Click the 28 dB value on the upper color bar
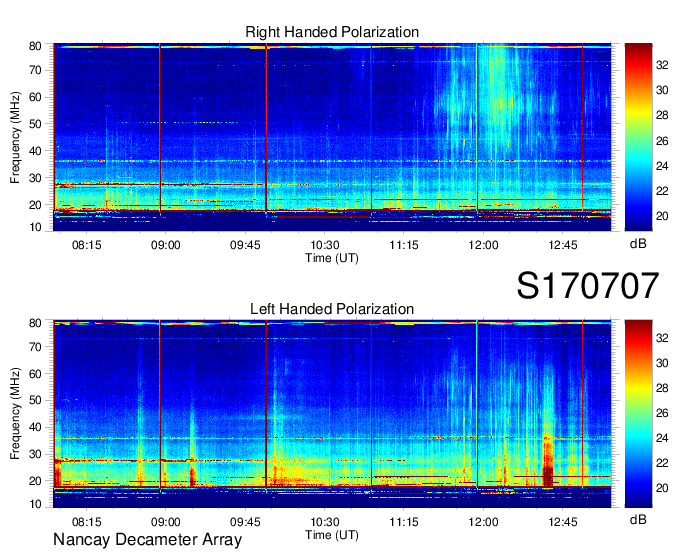This screenshot has height=552, width=680. pyautogui.click(x=662, y=115)
